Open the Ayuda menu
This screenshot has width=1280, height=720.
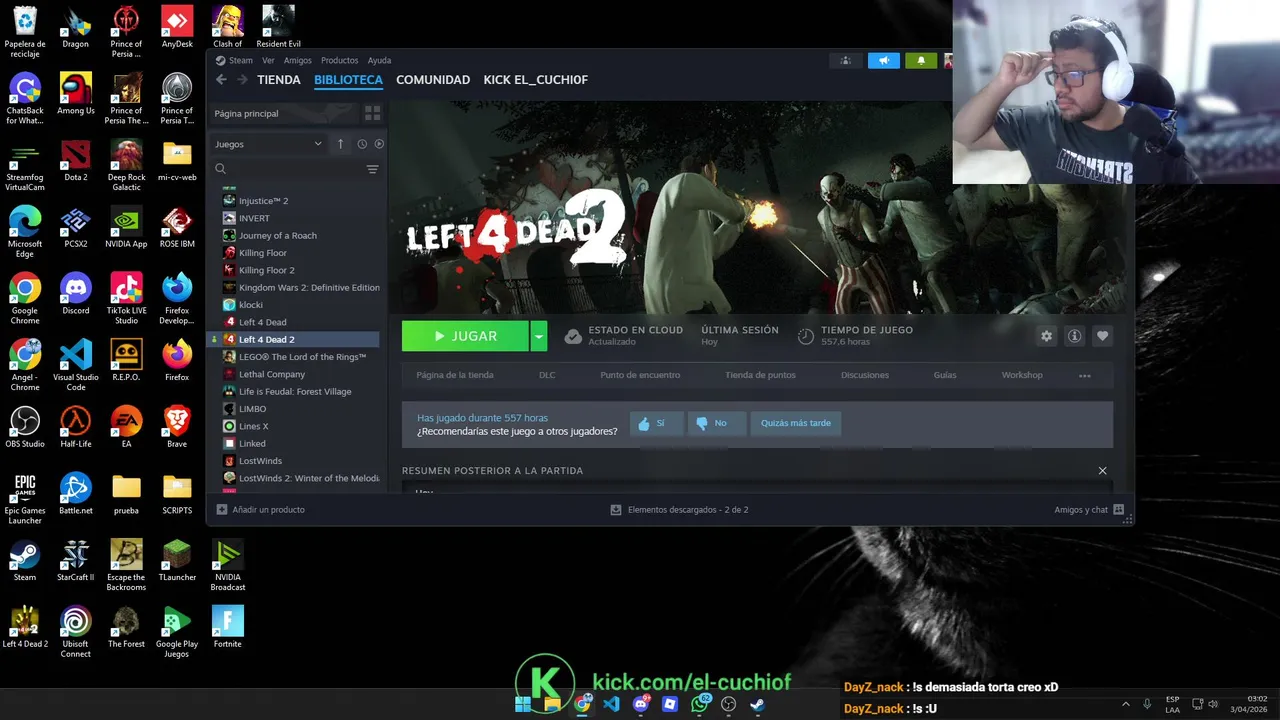tap(379, 60)
